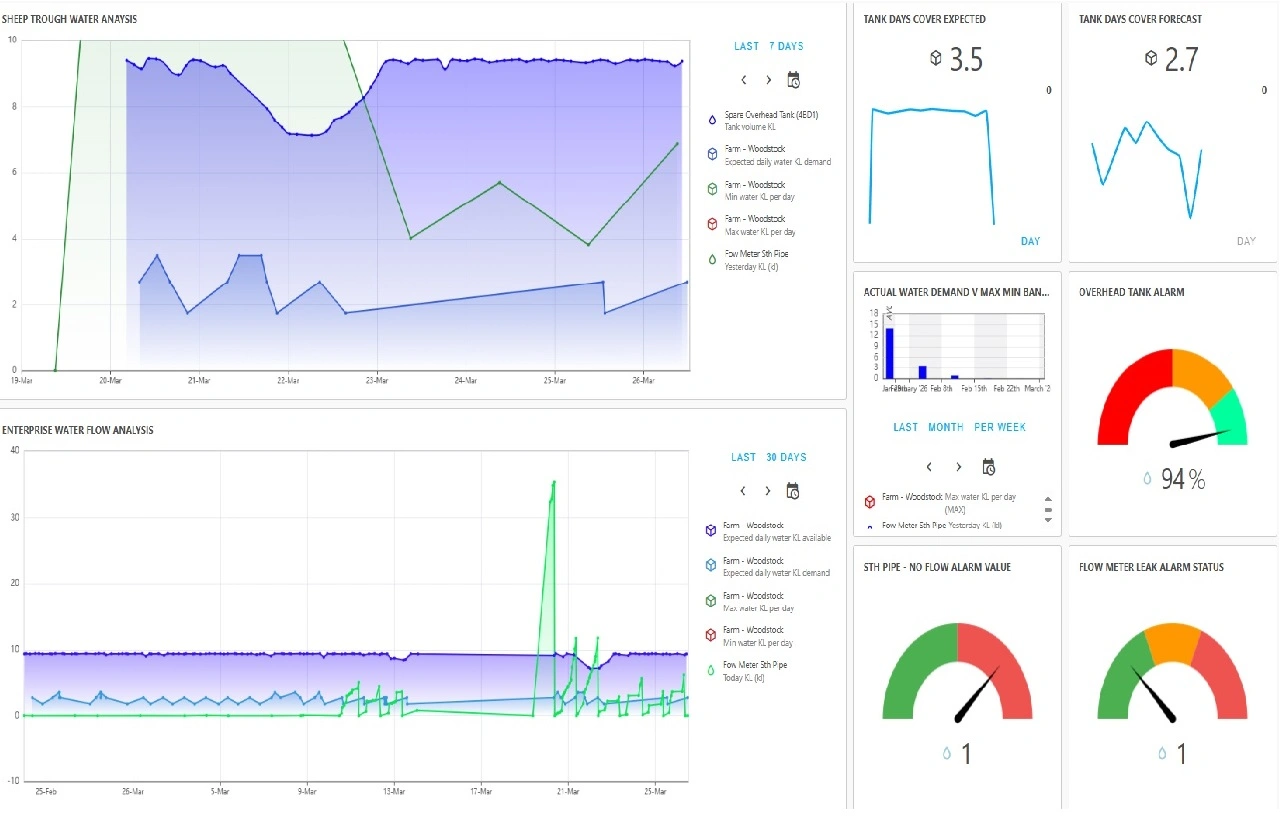This screenshot has width=1281, height=818.
Task: Click cube icon beside Tank Days Cover Forecast value
Action: (1151, 59)
